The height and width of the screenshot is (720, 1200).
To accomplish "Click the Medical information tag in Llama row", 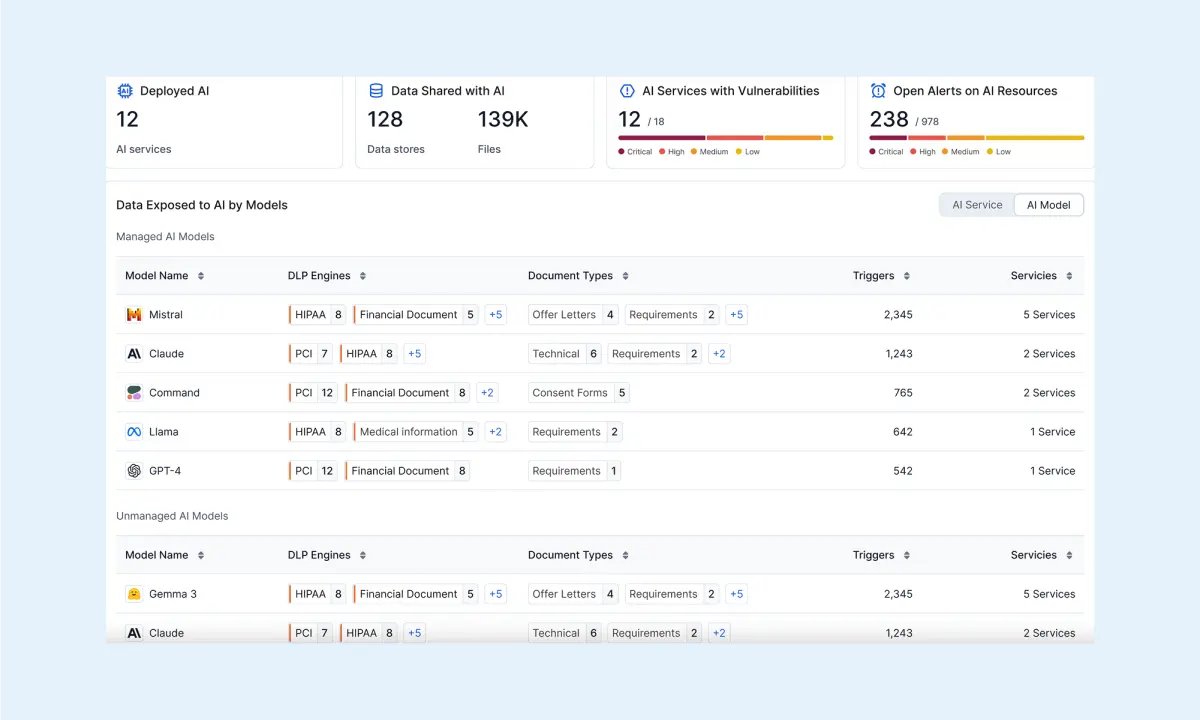I will tap(408, 432).
